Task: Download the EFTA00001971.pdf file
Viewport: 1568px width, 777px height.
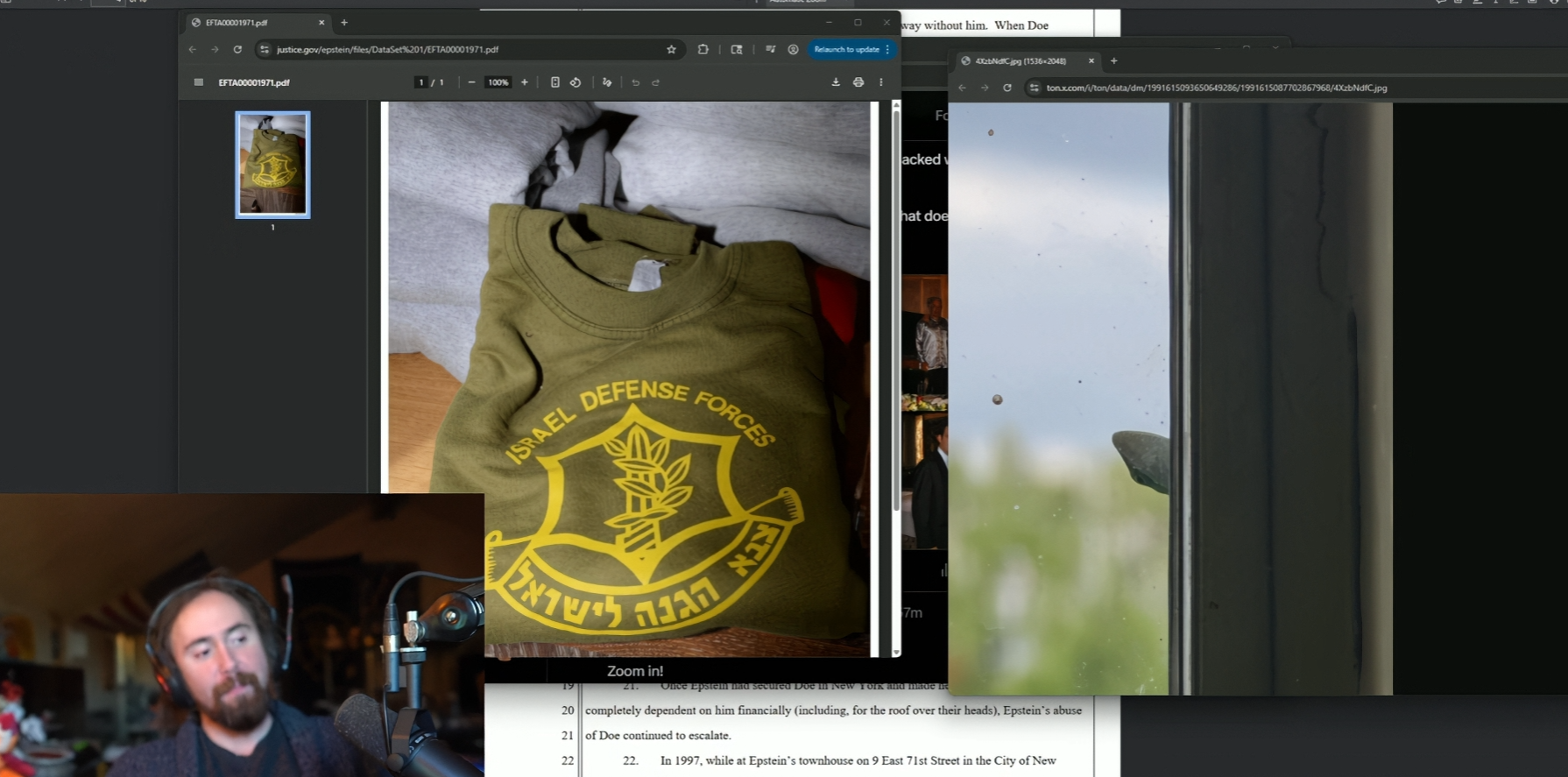Action: 836,82
